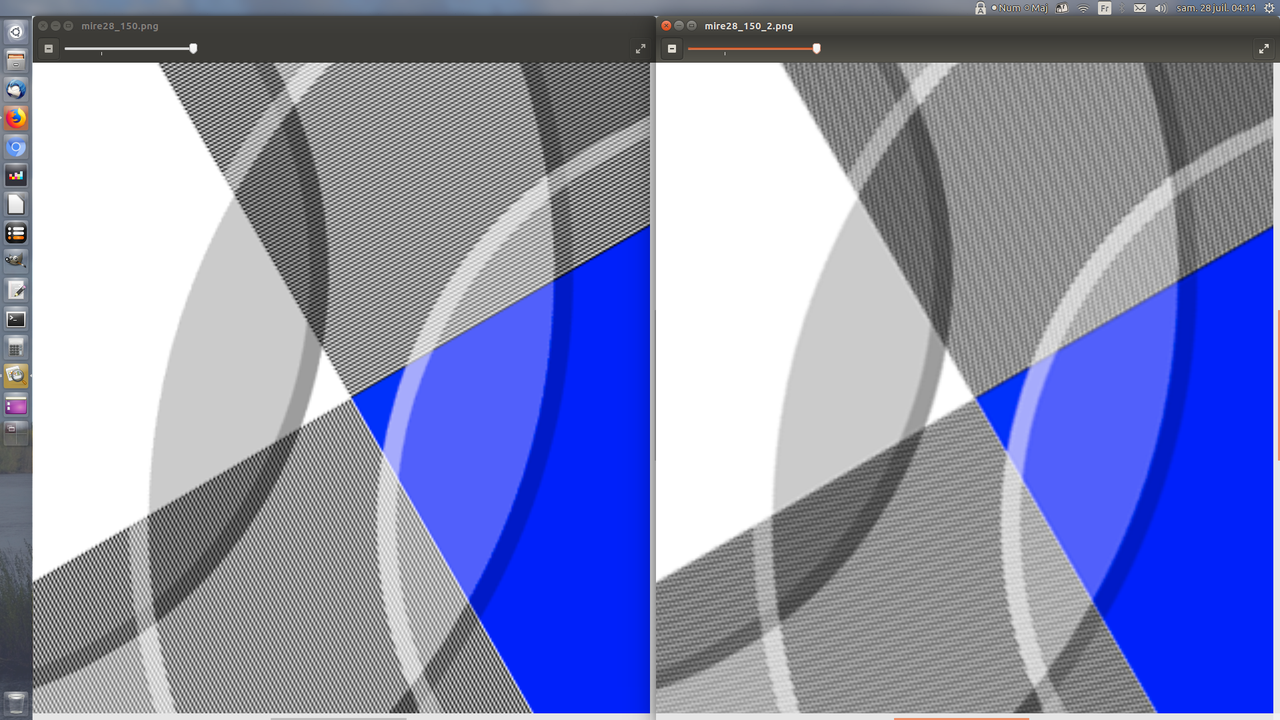Open the Fr keyboard layout indicator
The image size is (1280, 720).
[x=1105, y=8]
